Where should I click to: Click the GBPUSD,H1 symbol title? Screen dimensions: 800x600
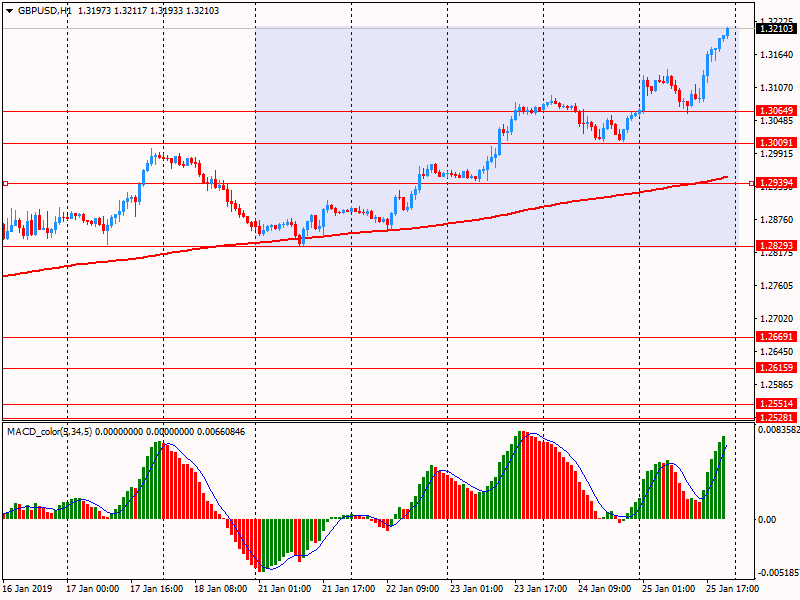click(x=45, y=11)
